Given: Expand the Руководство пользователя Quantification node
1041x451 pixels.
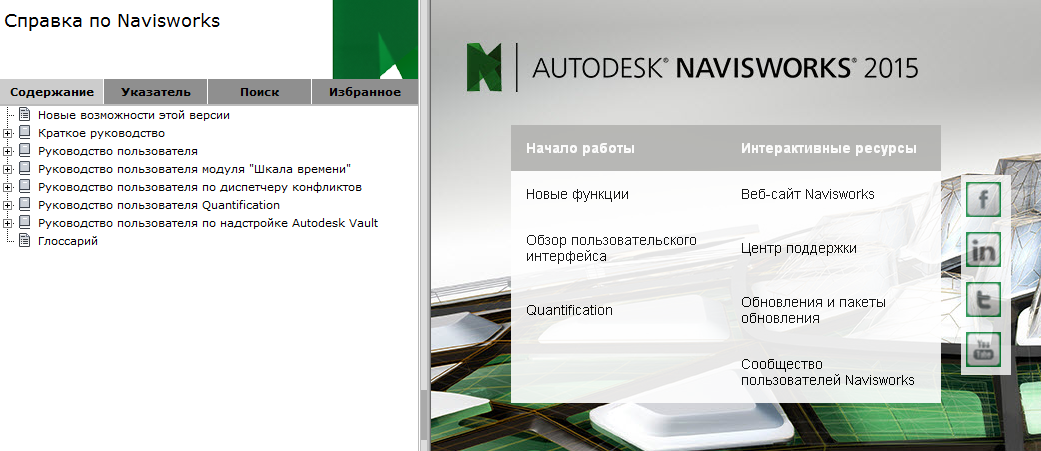Looking at the screenshot, I should click(7, 205).
